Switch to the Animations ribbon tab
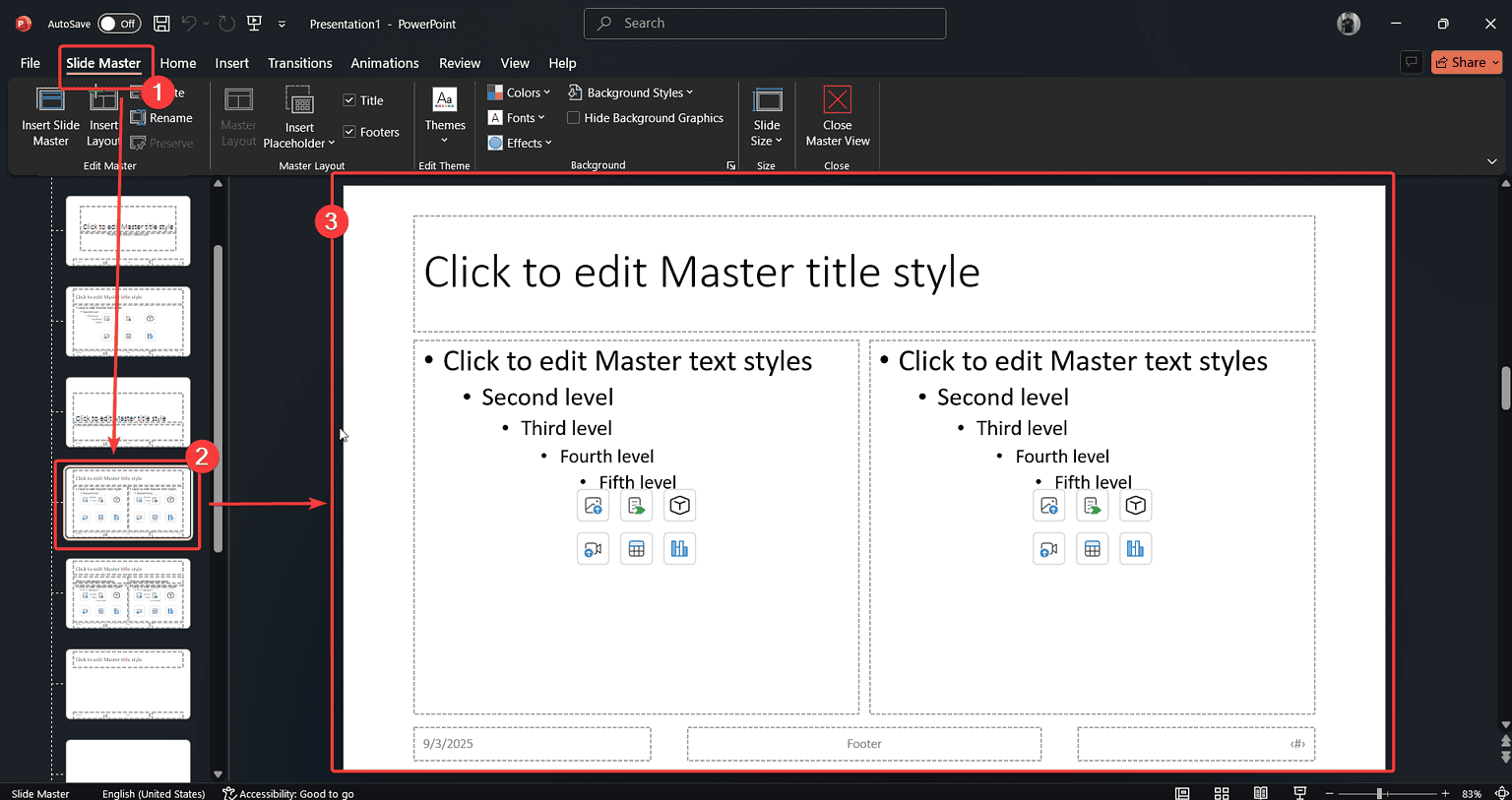The width and height of the screenshot is (1512, 800). point(384,62)
